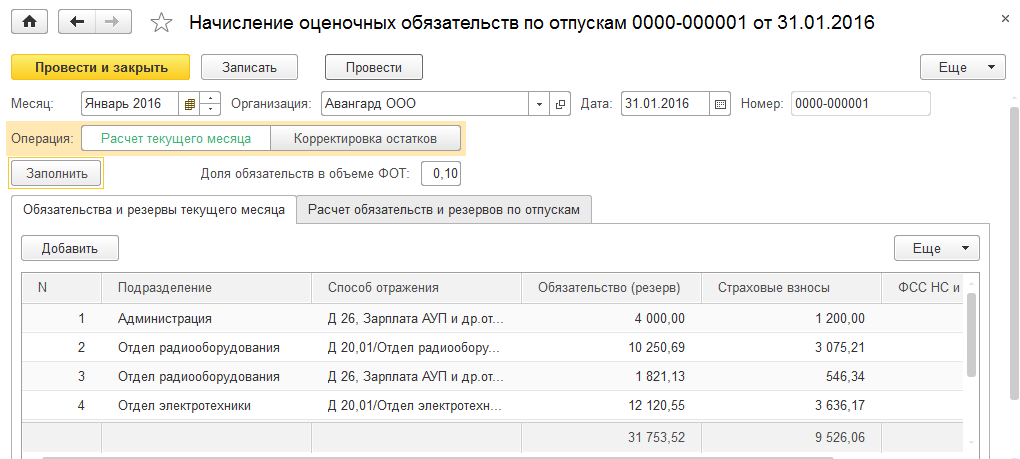Select Расчет текущего месяца operation
Viewport: 1020px width, 459px height.
pos(175,138)
